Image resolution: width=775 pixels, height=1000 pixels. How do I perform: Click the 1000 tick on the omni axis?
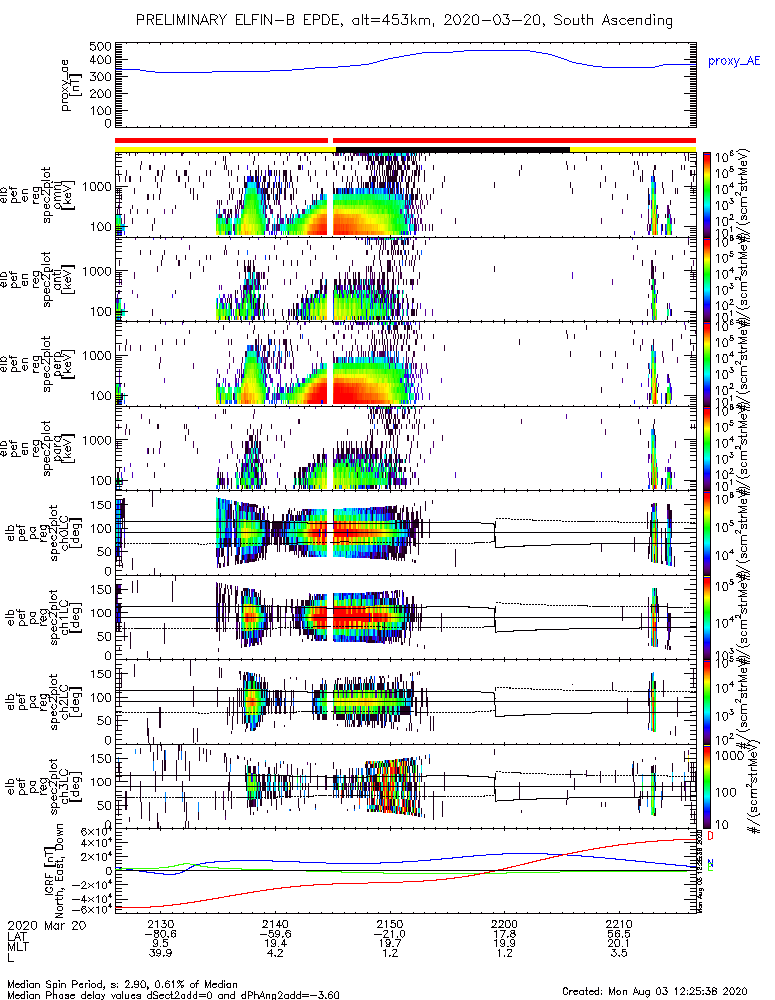(x=98, y=187)
